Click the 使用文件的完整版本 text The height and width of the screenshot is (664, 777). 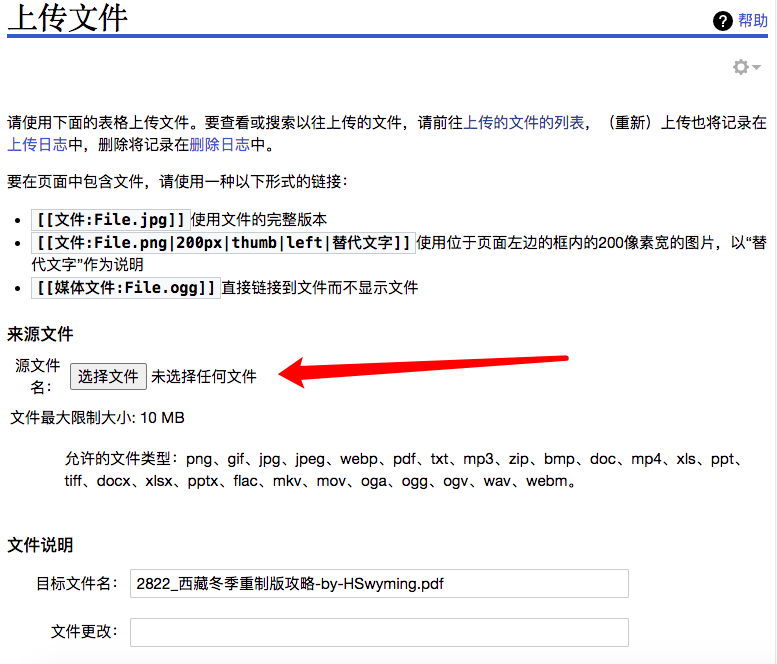point(259,219)
